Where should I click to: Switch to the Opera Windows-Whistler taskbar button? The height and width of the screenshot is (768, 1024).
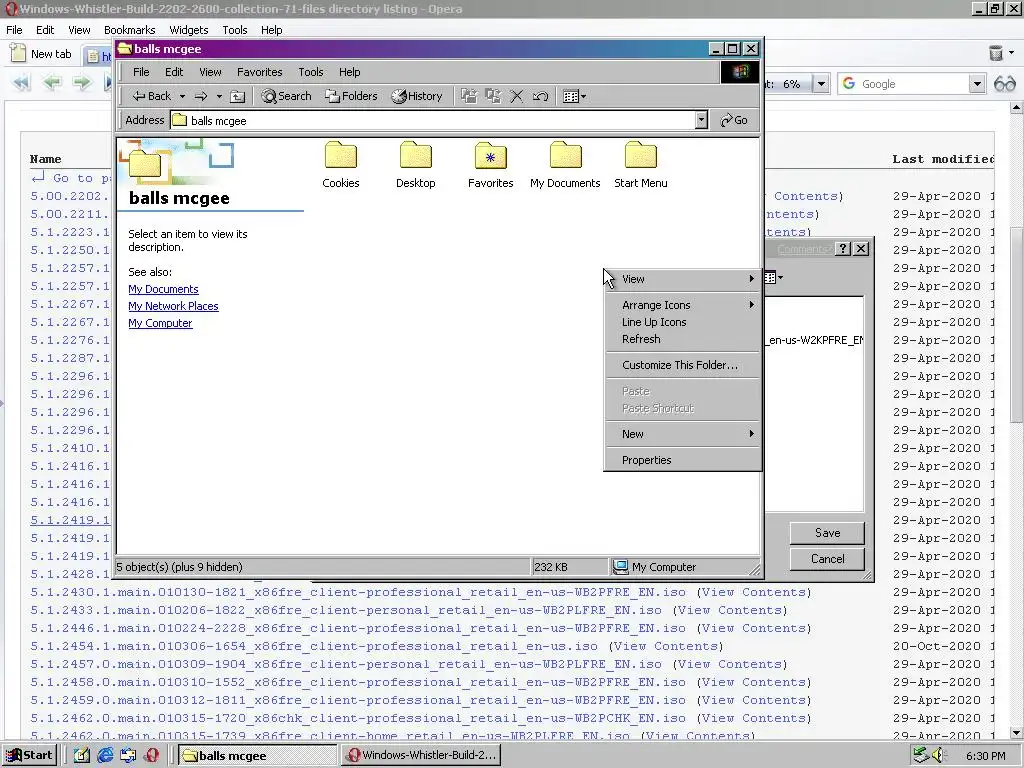pyautogui.click(x=421, y=756)
